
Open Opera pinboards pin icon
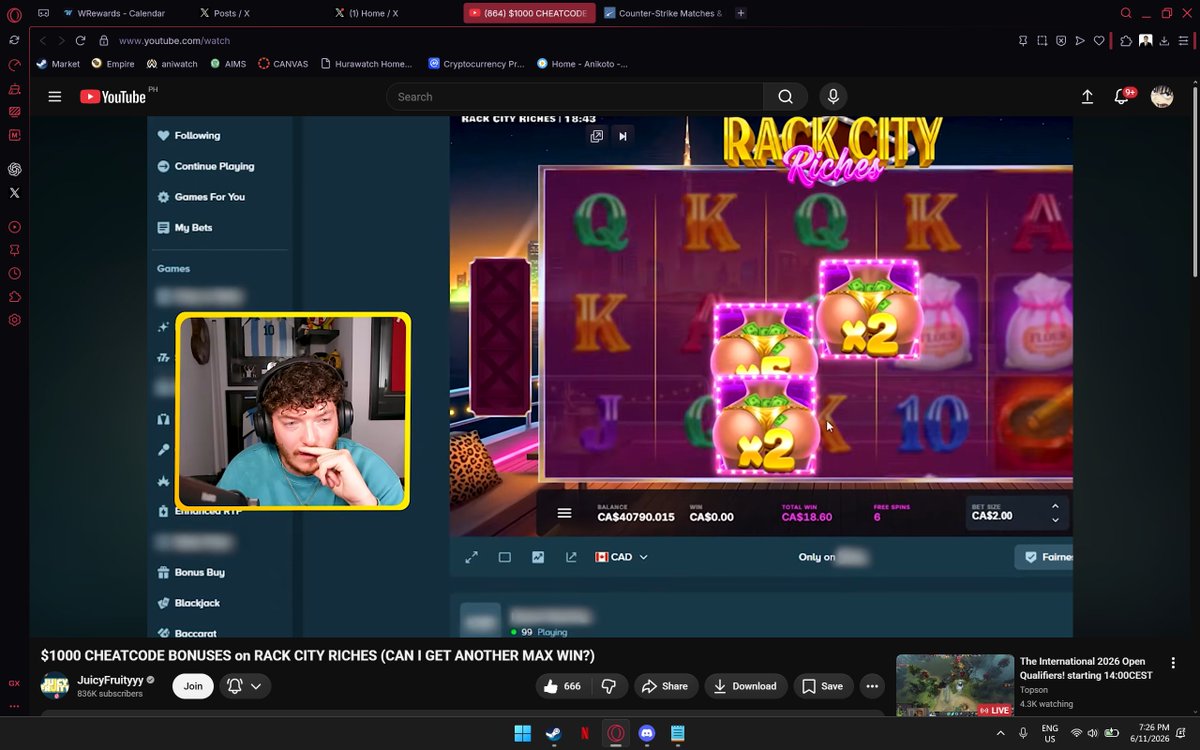(1022, 41)
